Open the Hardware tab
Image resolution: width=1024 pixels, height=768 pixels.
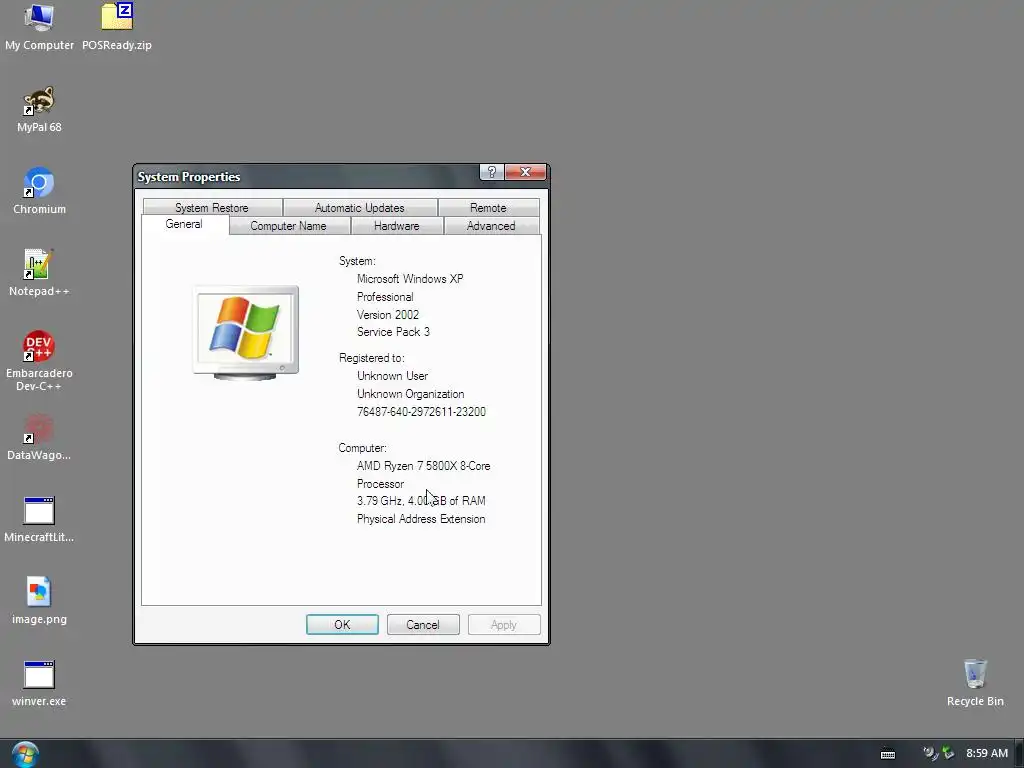397,226
